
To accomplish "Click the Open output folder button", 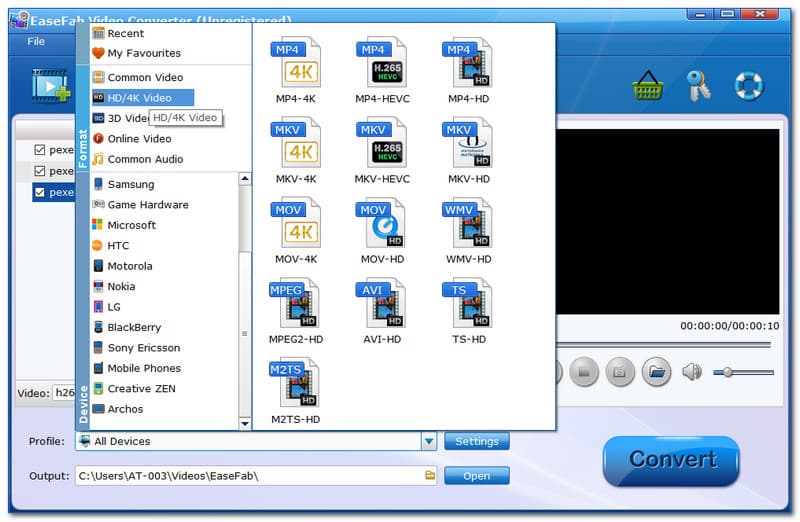I will 477,476.
